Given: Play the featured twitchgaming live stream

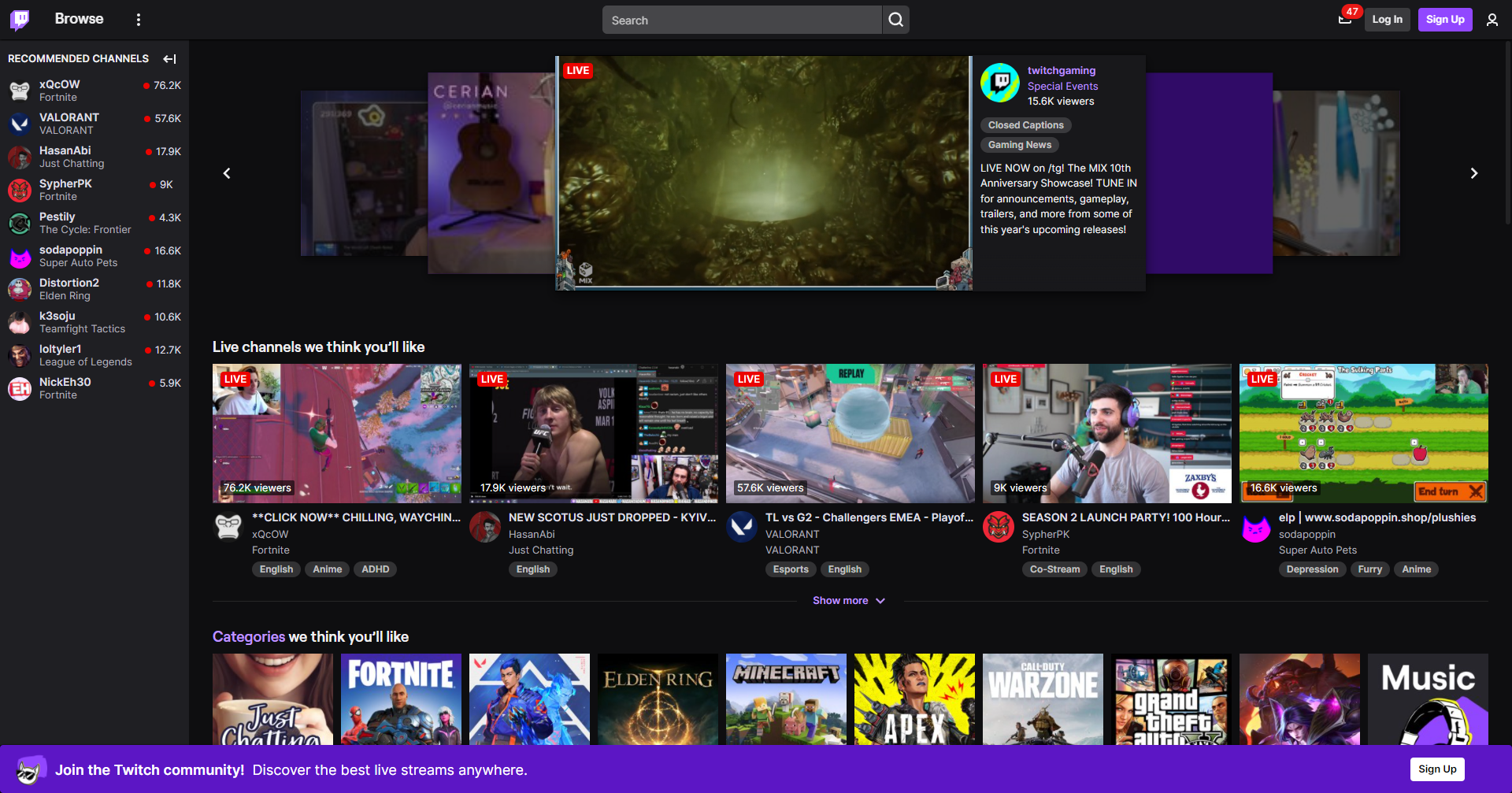Looking at the screenshot, I should [x=764, y=173].
